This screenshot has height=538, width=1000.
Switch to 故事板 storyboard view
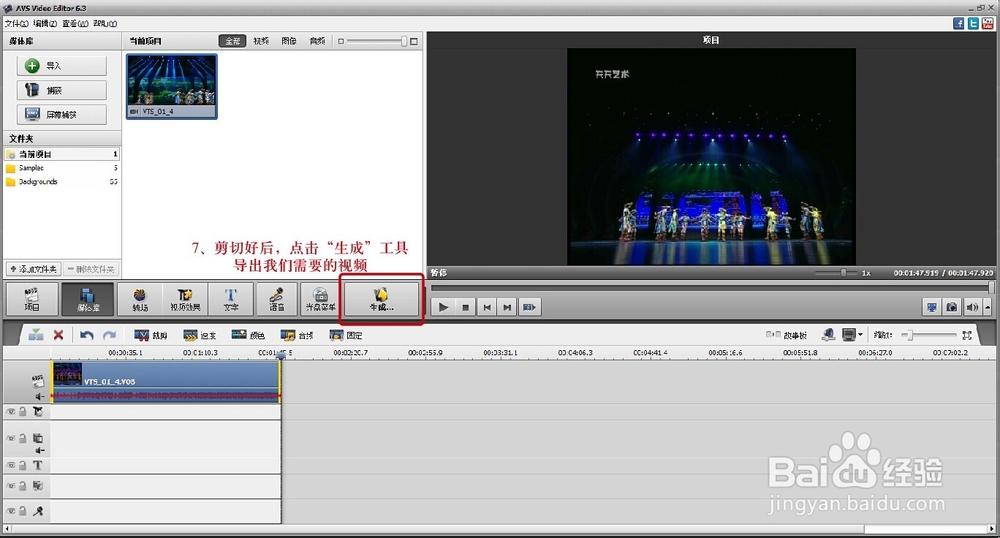787,335
